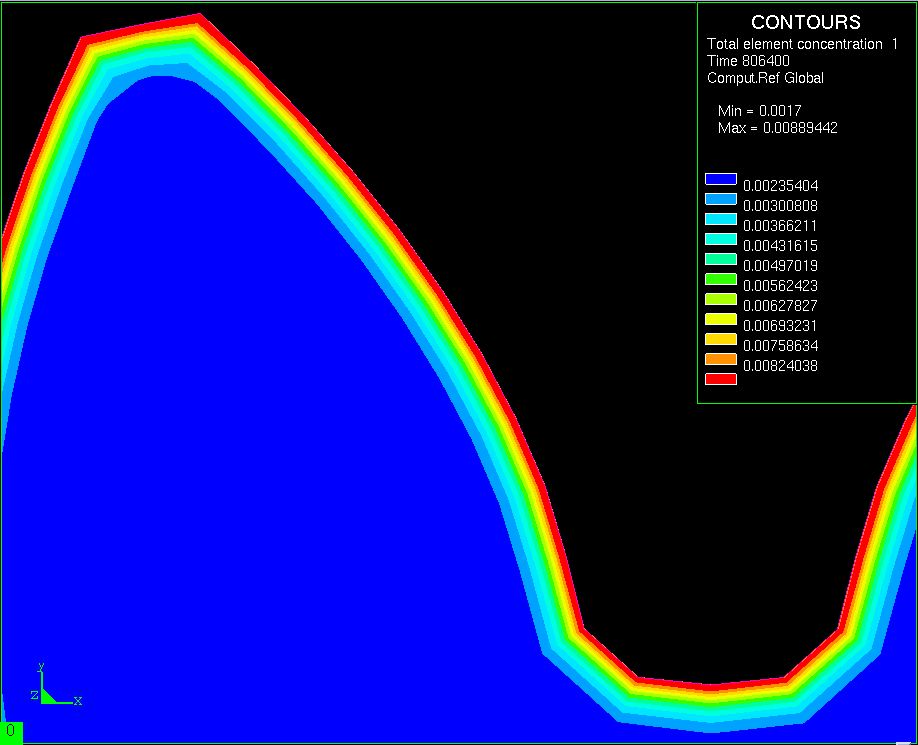Click the green box labeled 0
The width and height of the screenshot is (918, 745).
click(x=10, y=732)
